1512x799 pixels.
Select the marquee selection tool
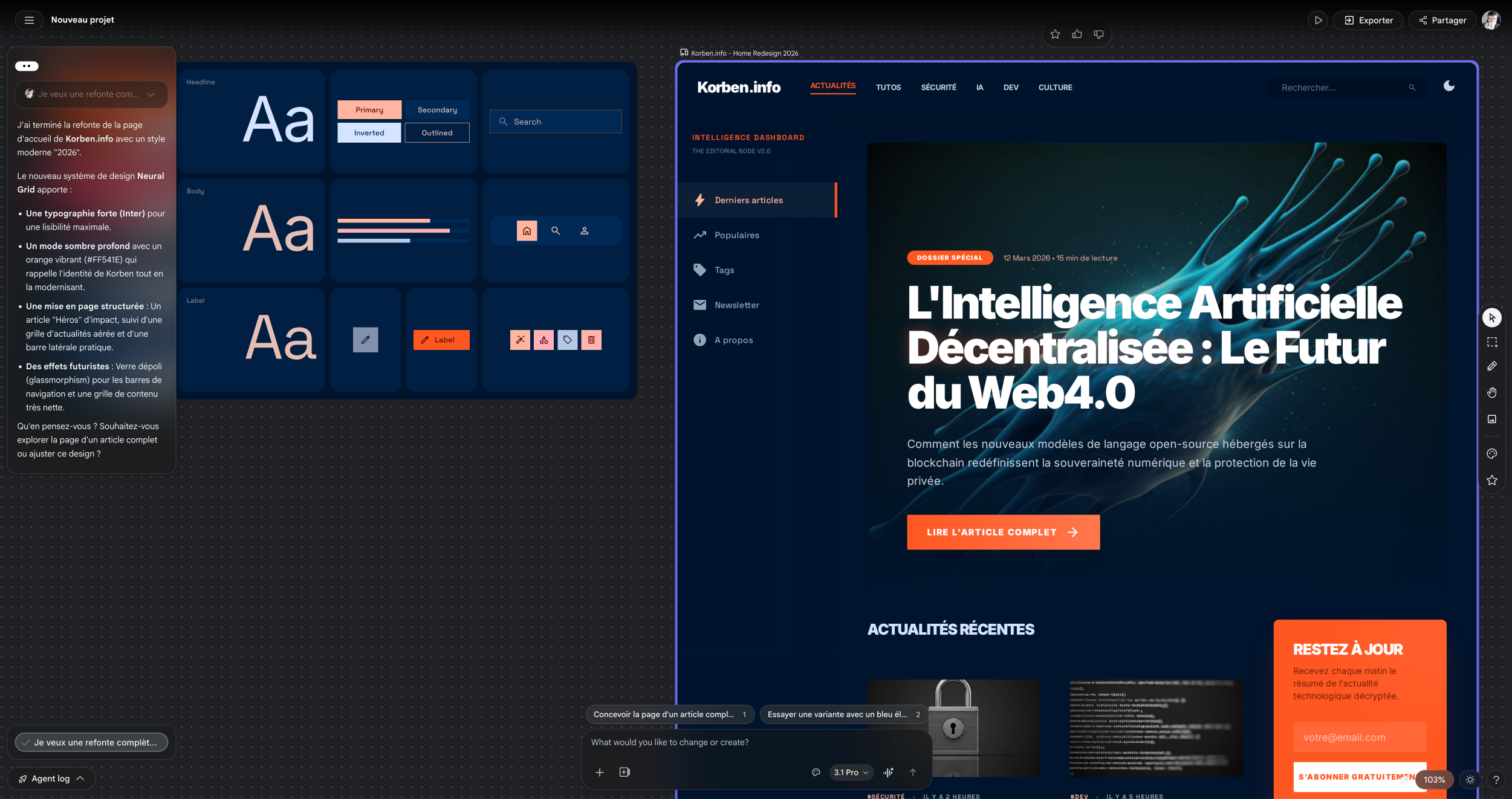click(1491, 342)
